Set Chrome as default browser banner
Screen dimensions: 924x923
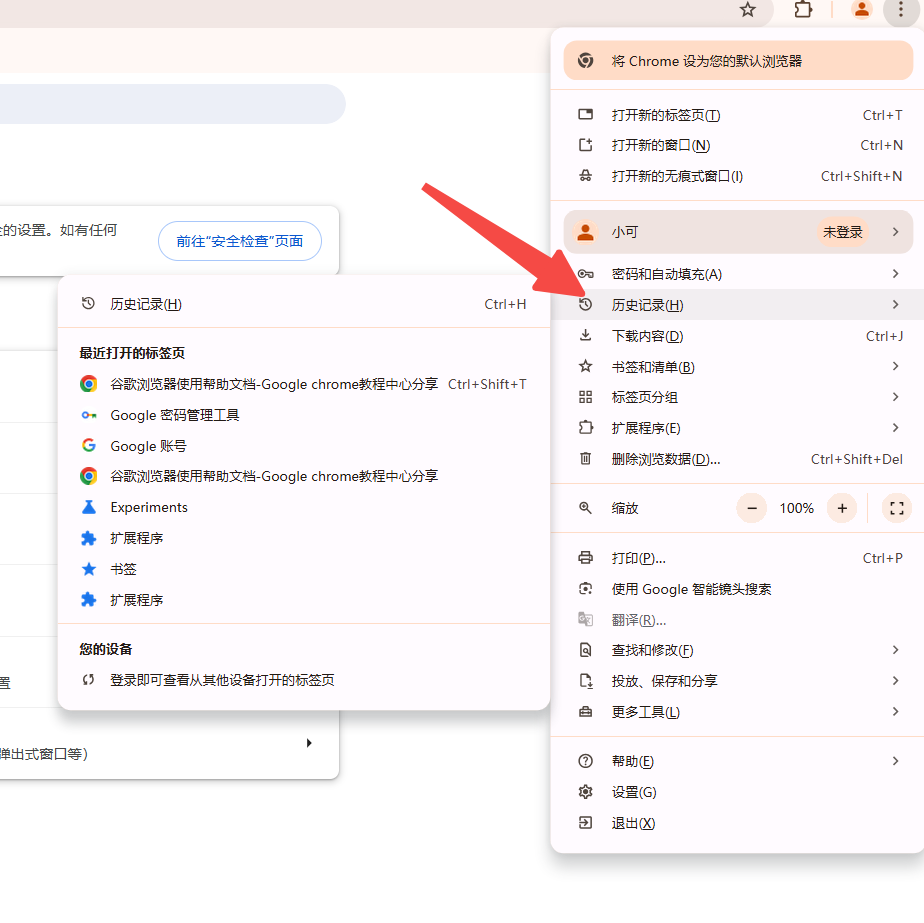738,61
